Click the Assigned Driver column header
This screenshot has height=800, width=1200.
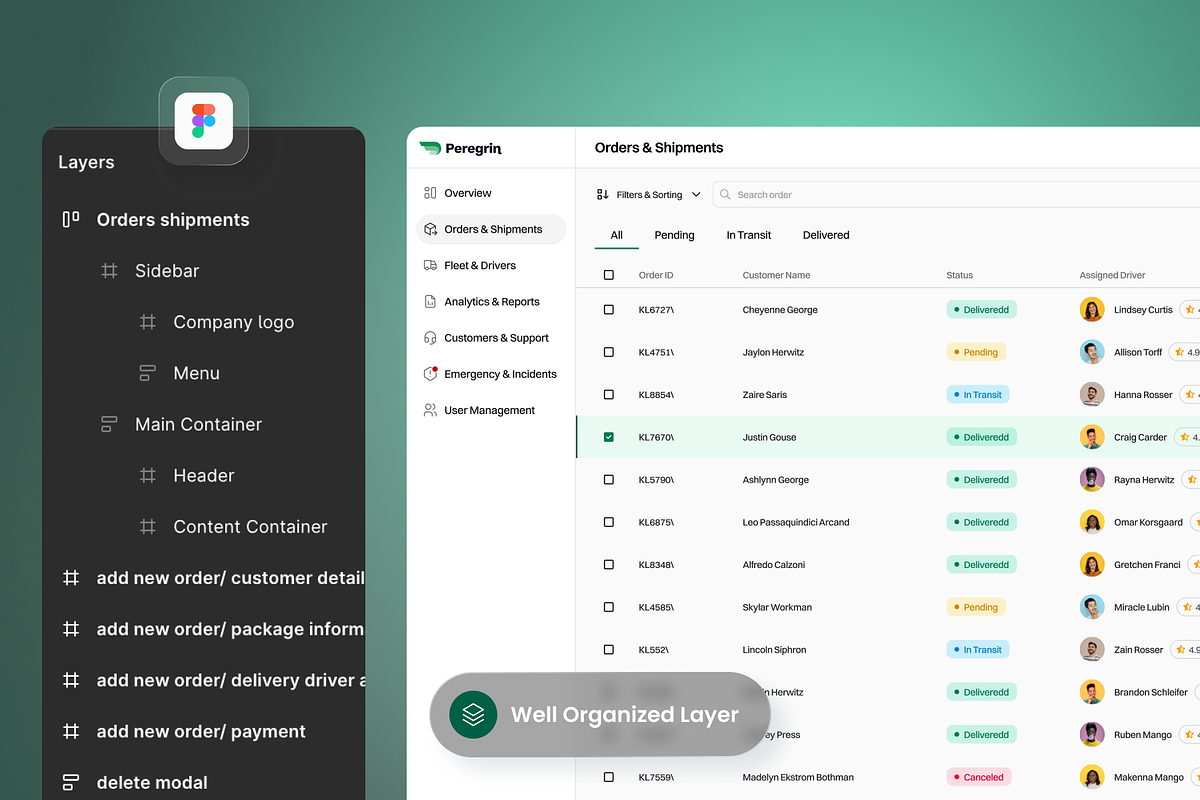1112,275
